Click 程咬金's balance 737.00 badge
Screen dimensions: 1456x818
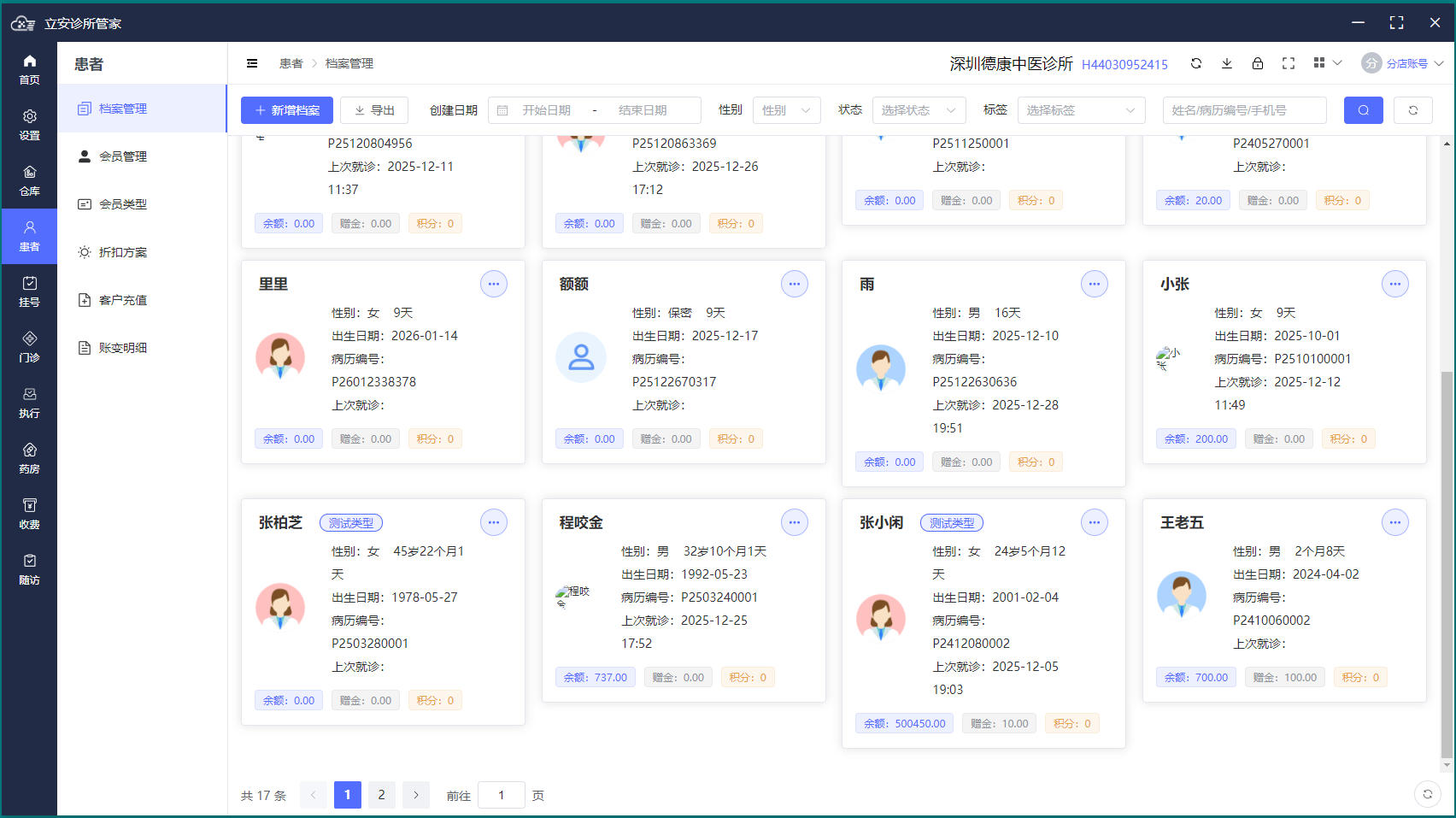[x=596, y=677]
